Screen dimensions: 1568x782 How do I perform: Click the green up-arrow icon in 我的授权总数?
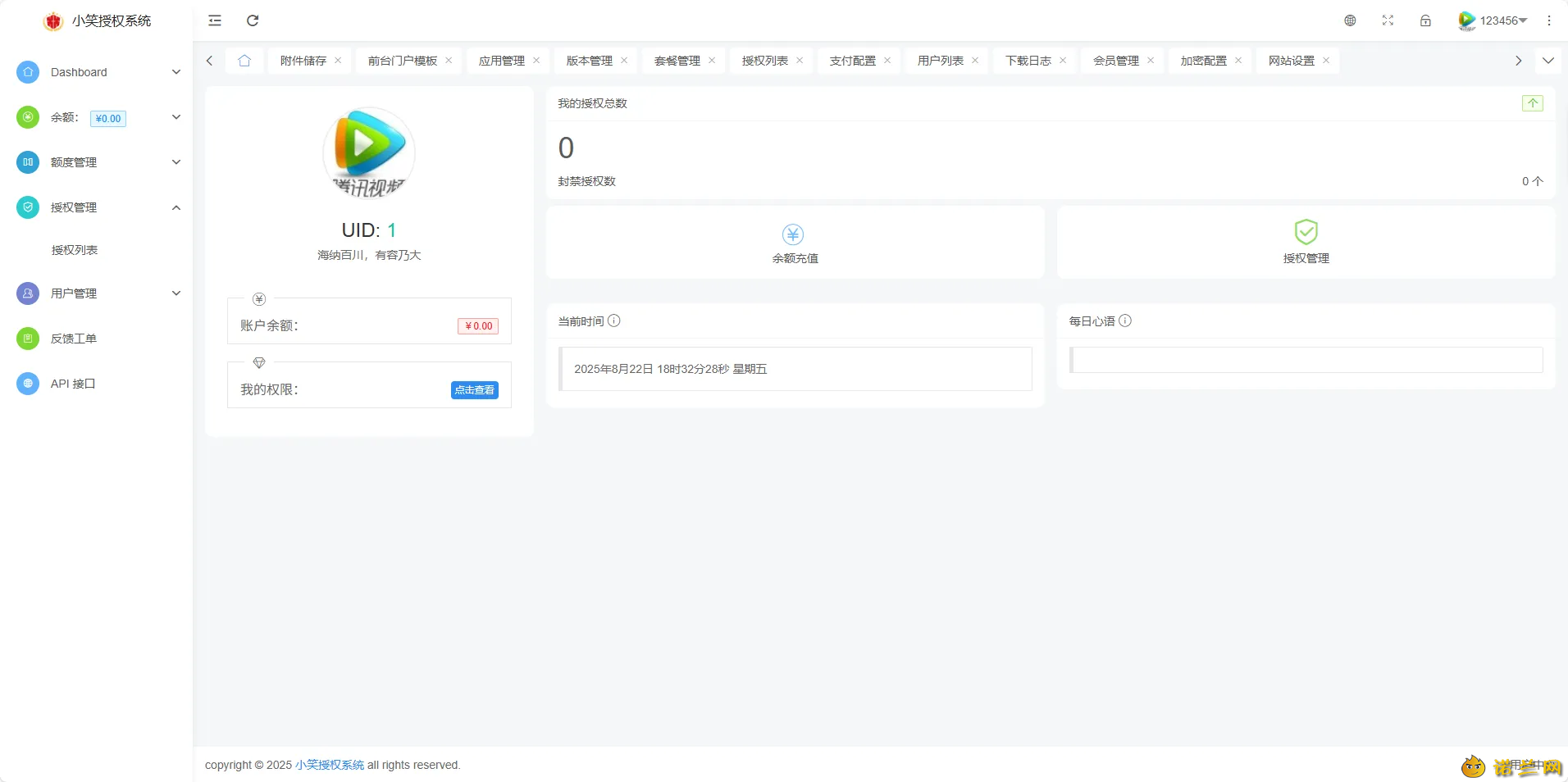point(1533,103)
